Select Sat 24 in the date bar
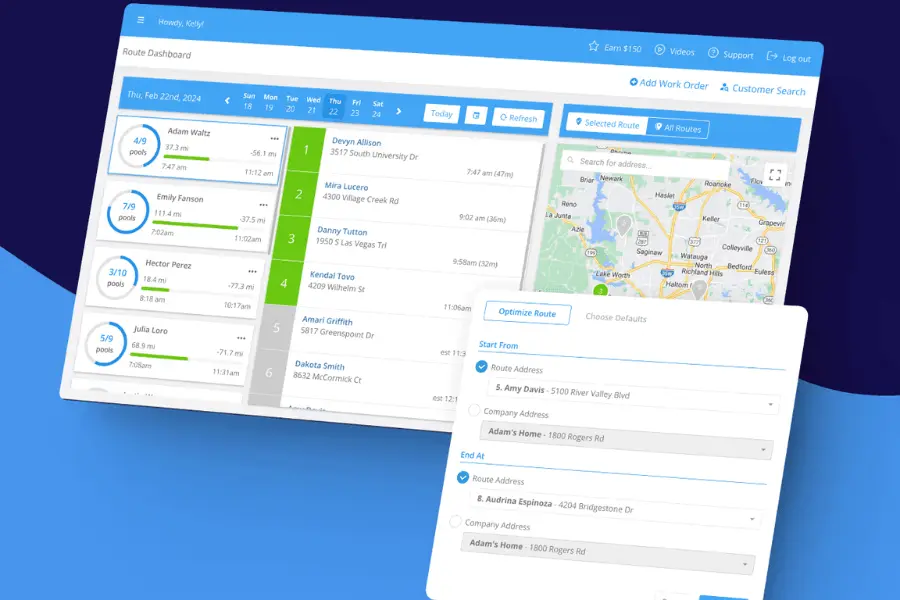Image resolution: width=900 pixels, height=600 pixels. point(377,109)
